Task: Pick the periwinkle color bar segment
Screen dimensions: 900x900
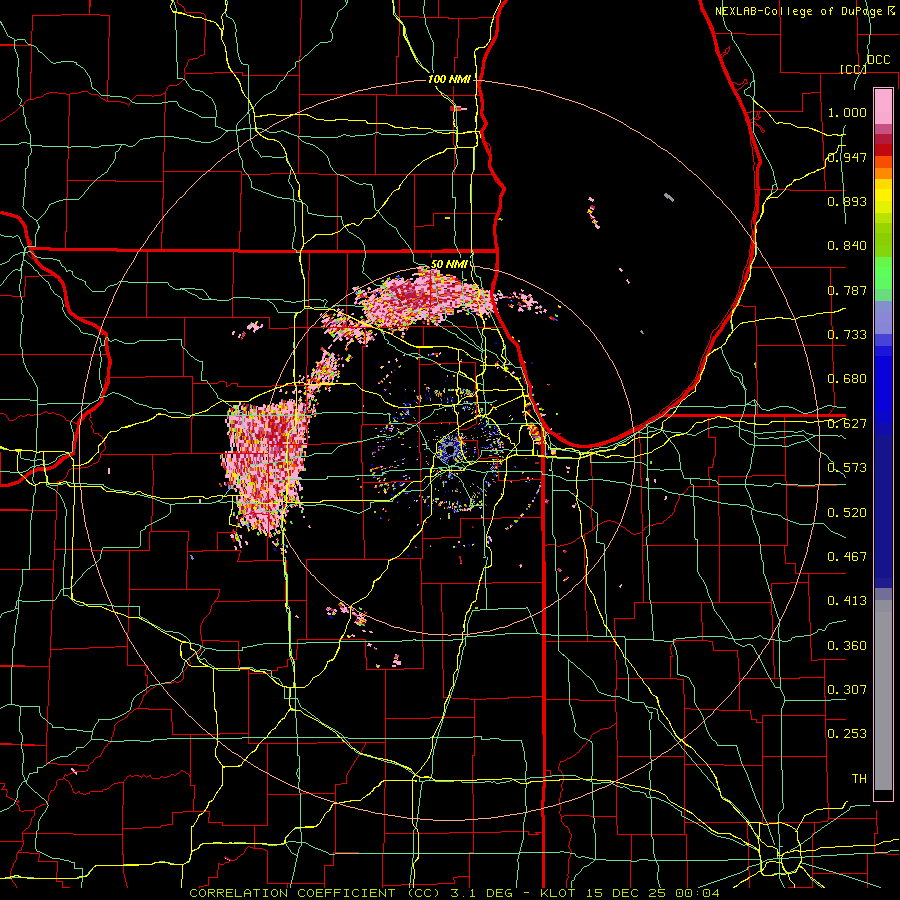Action: pos(883,317)
